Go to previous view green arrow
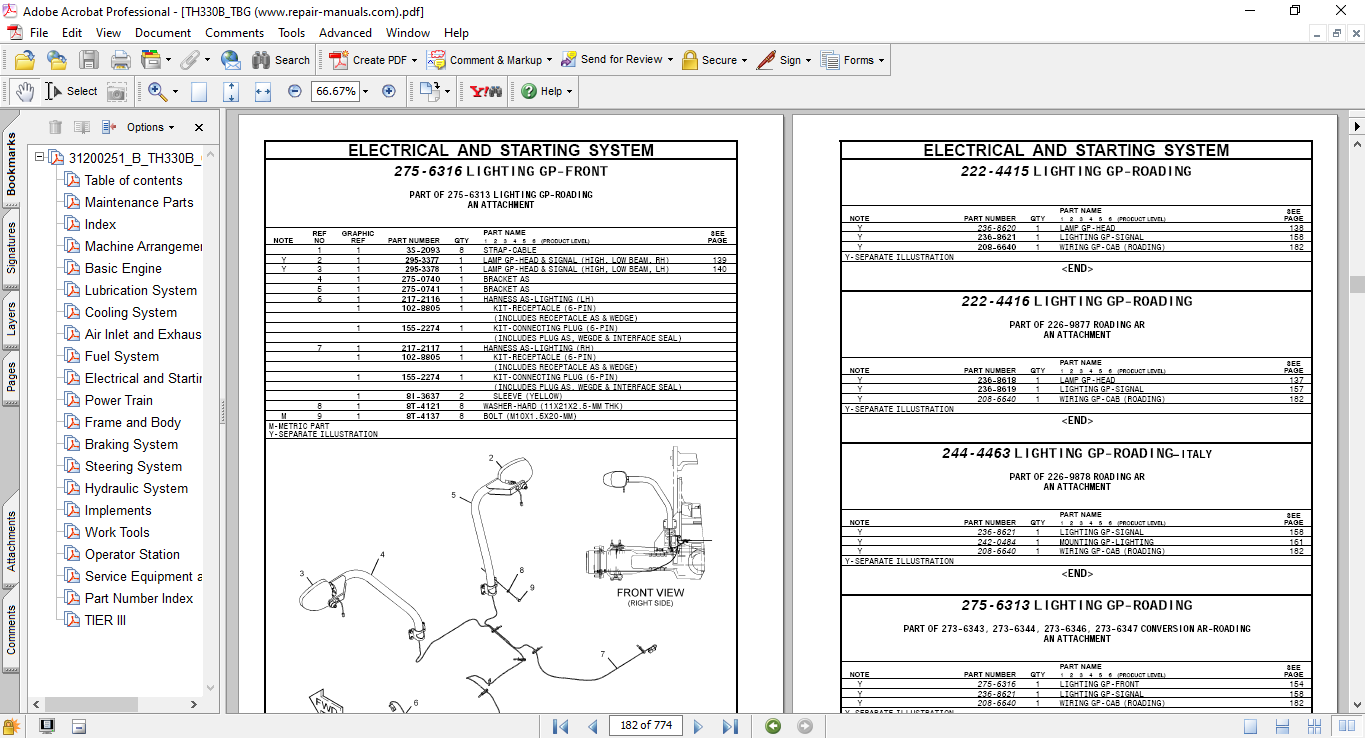This screenshot has height=738, width=1365. (x=772, y=726)
